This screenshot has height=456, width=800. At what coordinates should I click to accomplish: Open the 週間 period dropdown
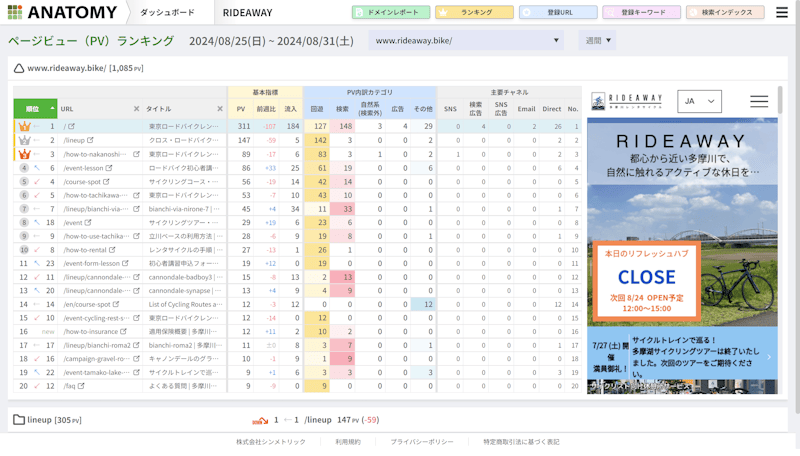coord(597,40)
